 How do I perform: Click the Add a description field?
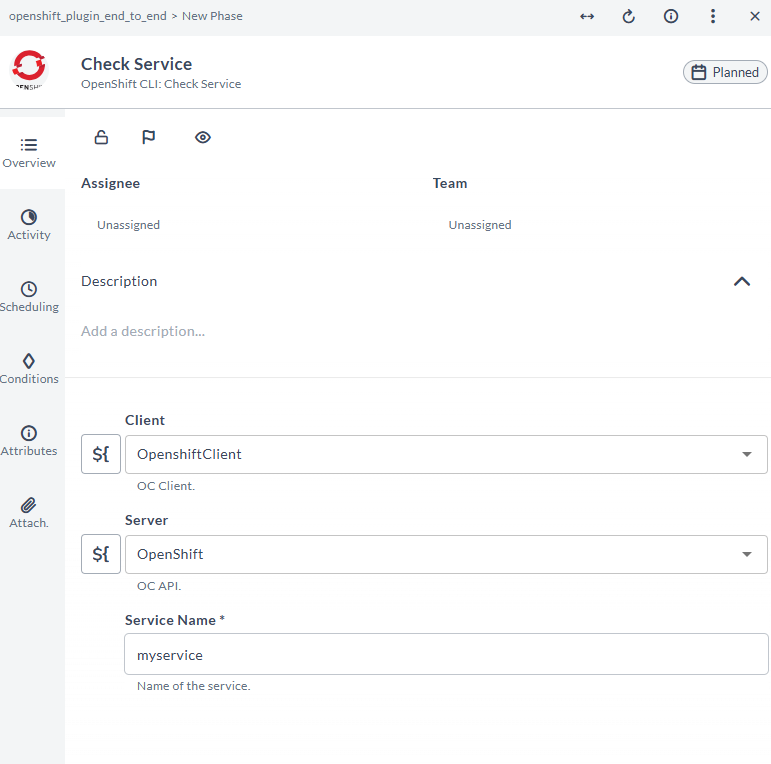tap(143, 331)
